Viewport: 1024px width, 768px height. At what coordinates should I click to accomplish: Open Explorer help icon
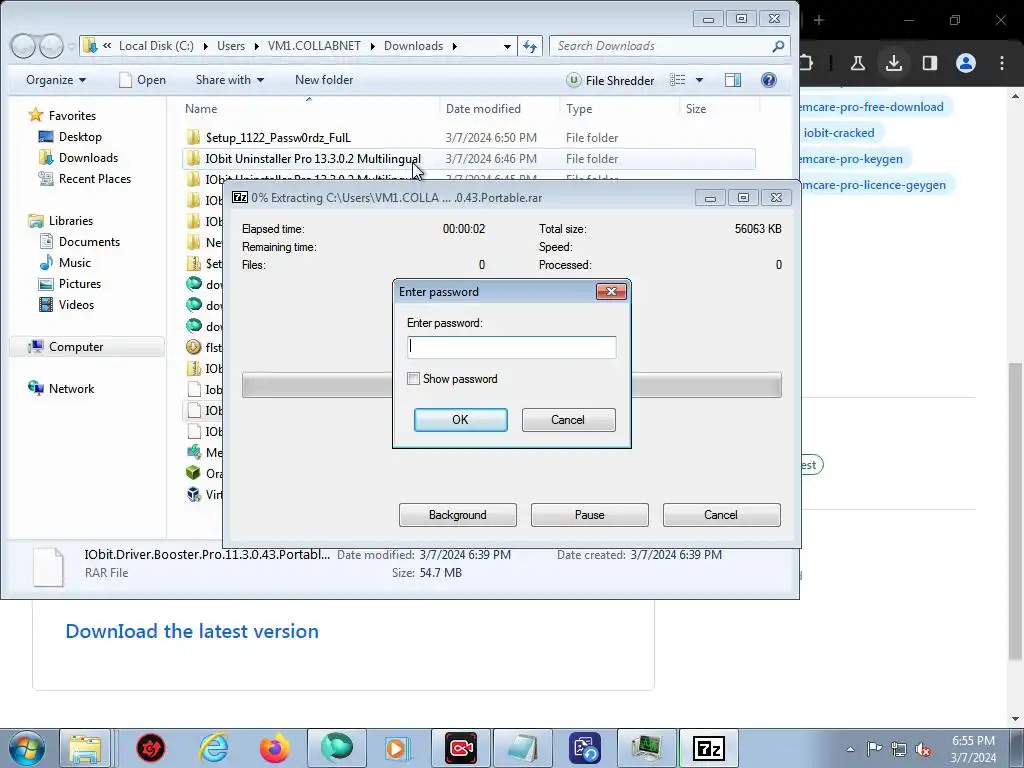(x=769, y=80)
